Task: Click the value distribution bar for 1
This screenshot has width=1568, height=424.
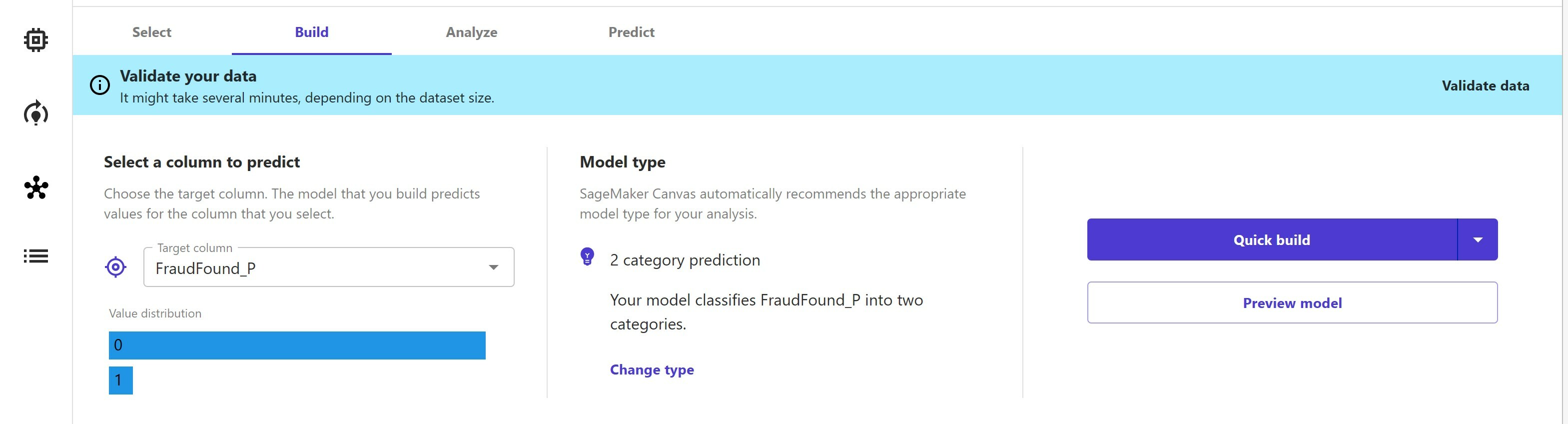Action: pyautogui.click(x=120, y=380)
